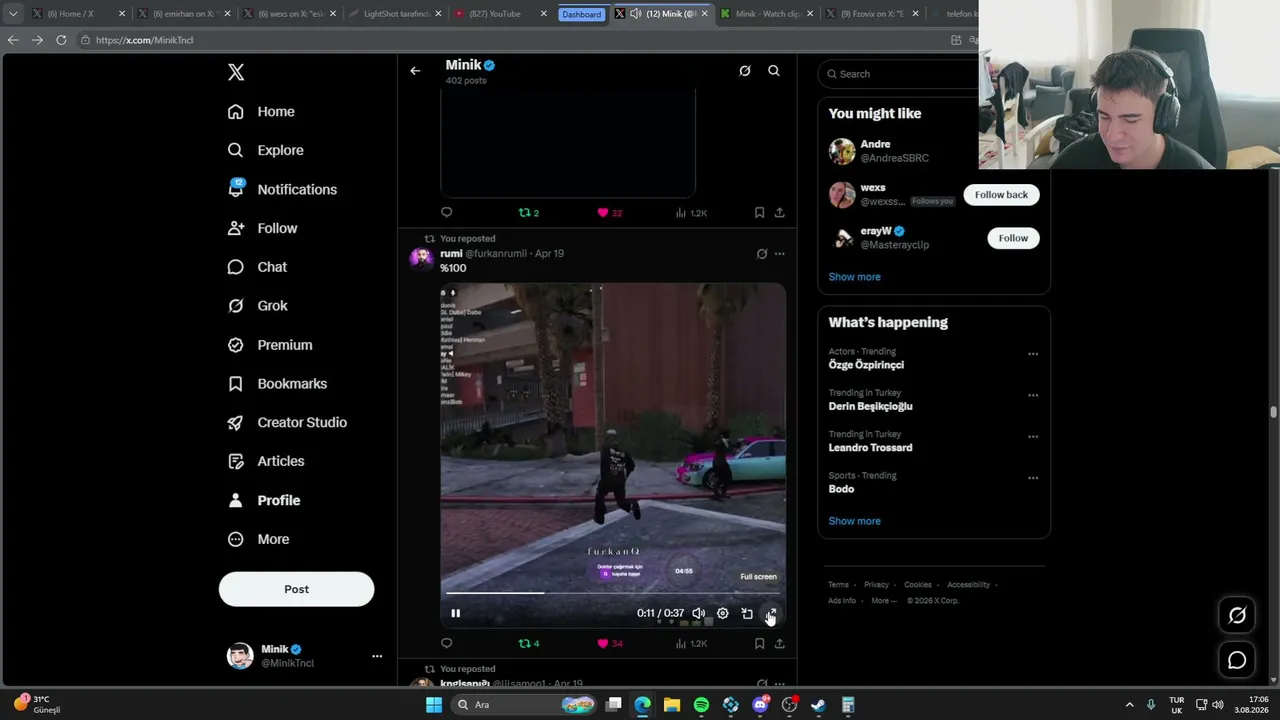Enter full screen on the video
1280x720 pixels.
coord(771,614)
